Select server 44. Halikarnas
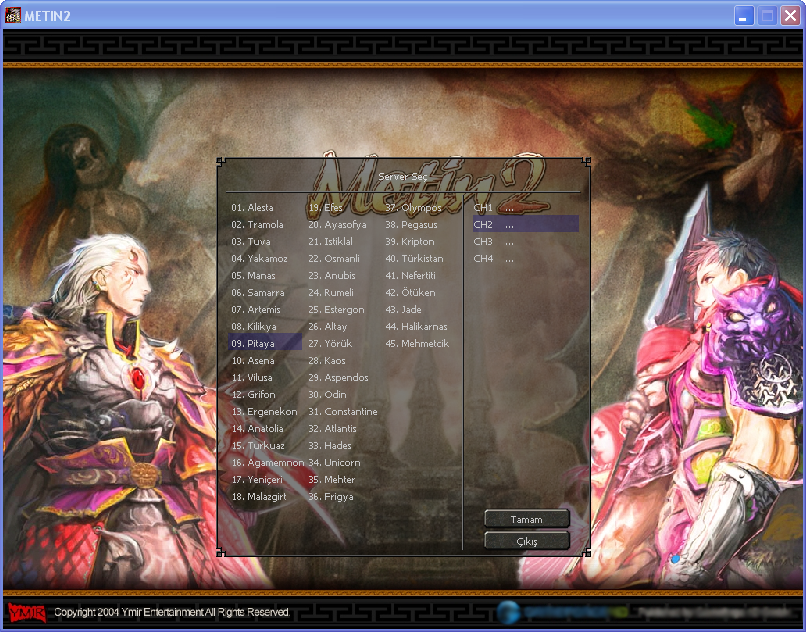Viewport: 806px width, 632px height. coord(416,327)
